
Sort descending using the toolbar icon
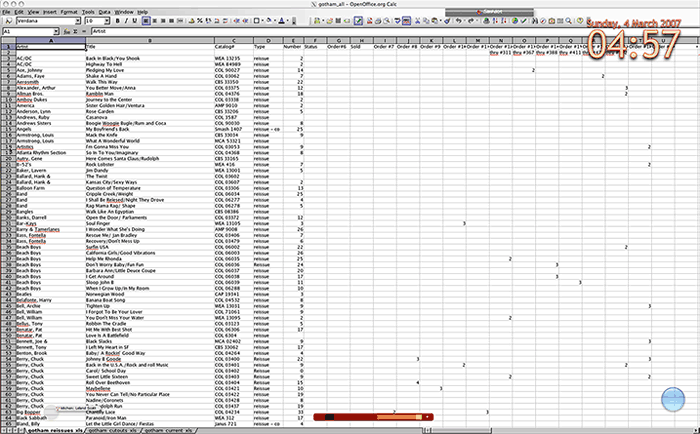click(504, 21)
